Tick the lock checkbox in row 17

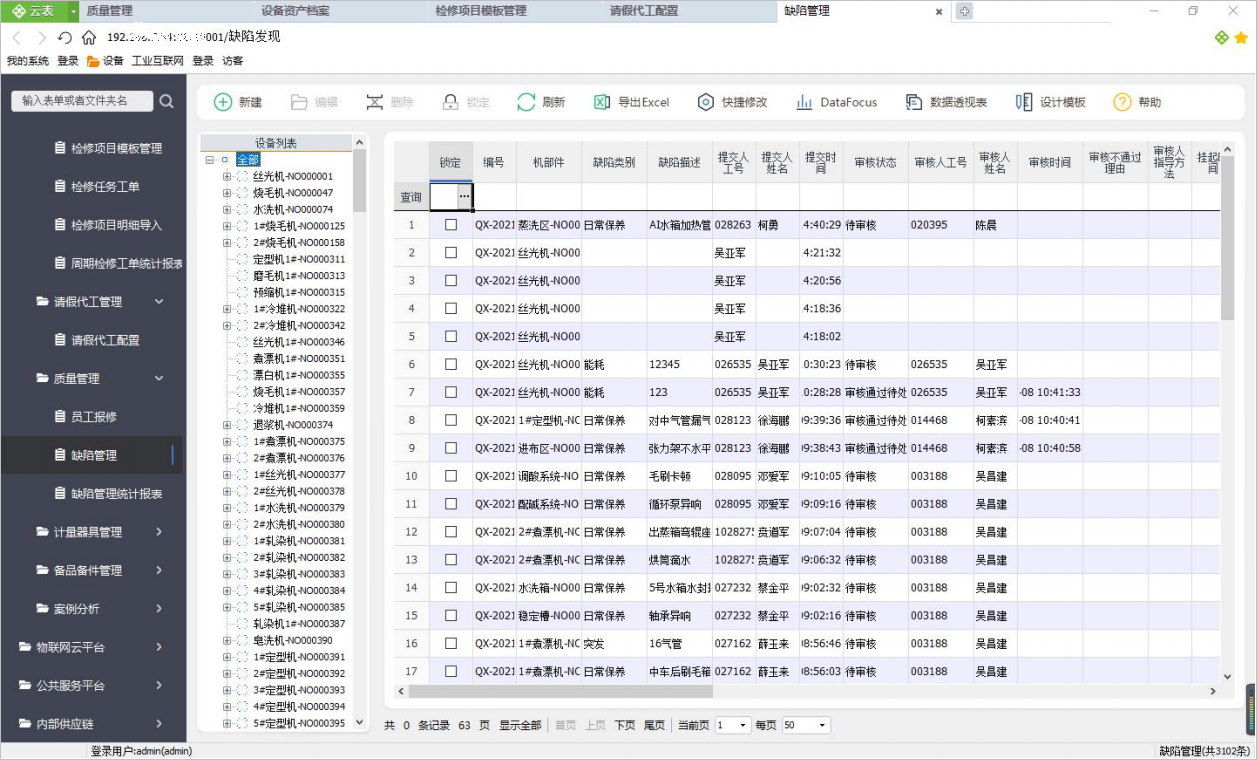tap(451, 671)
